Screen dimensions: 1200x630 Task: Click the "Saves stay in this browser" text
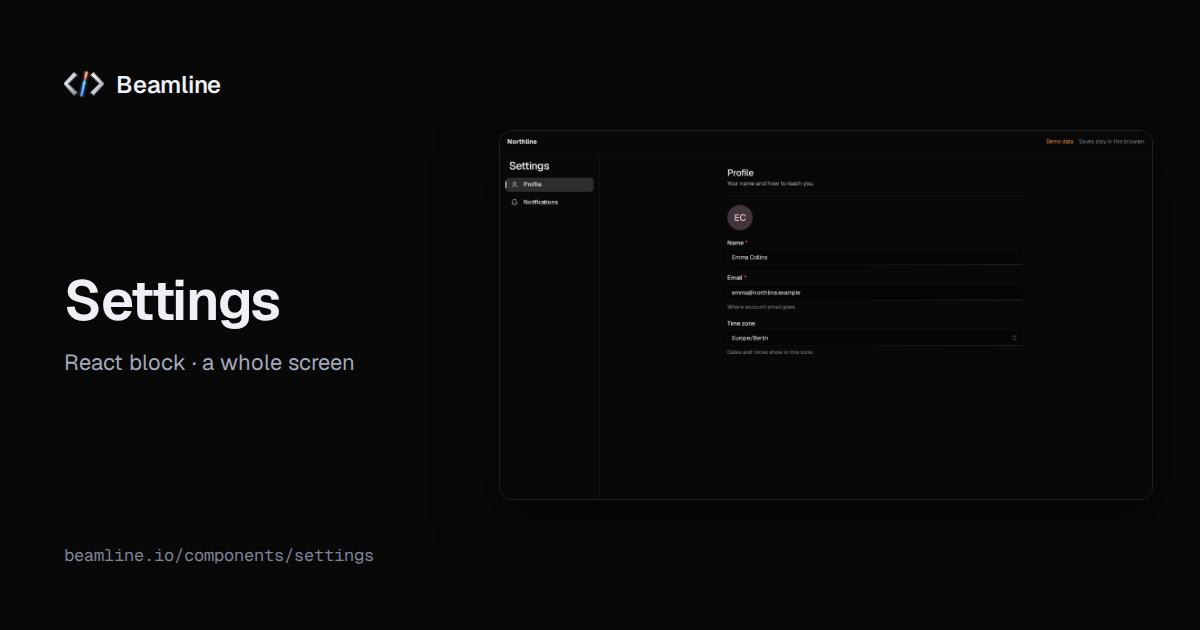click(x=1111, y=141)
